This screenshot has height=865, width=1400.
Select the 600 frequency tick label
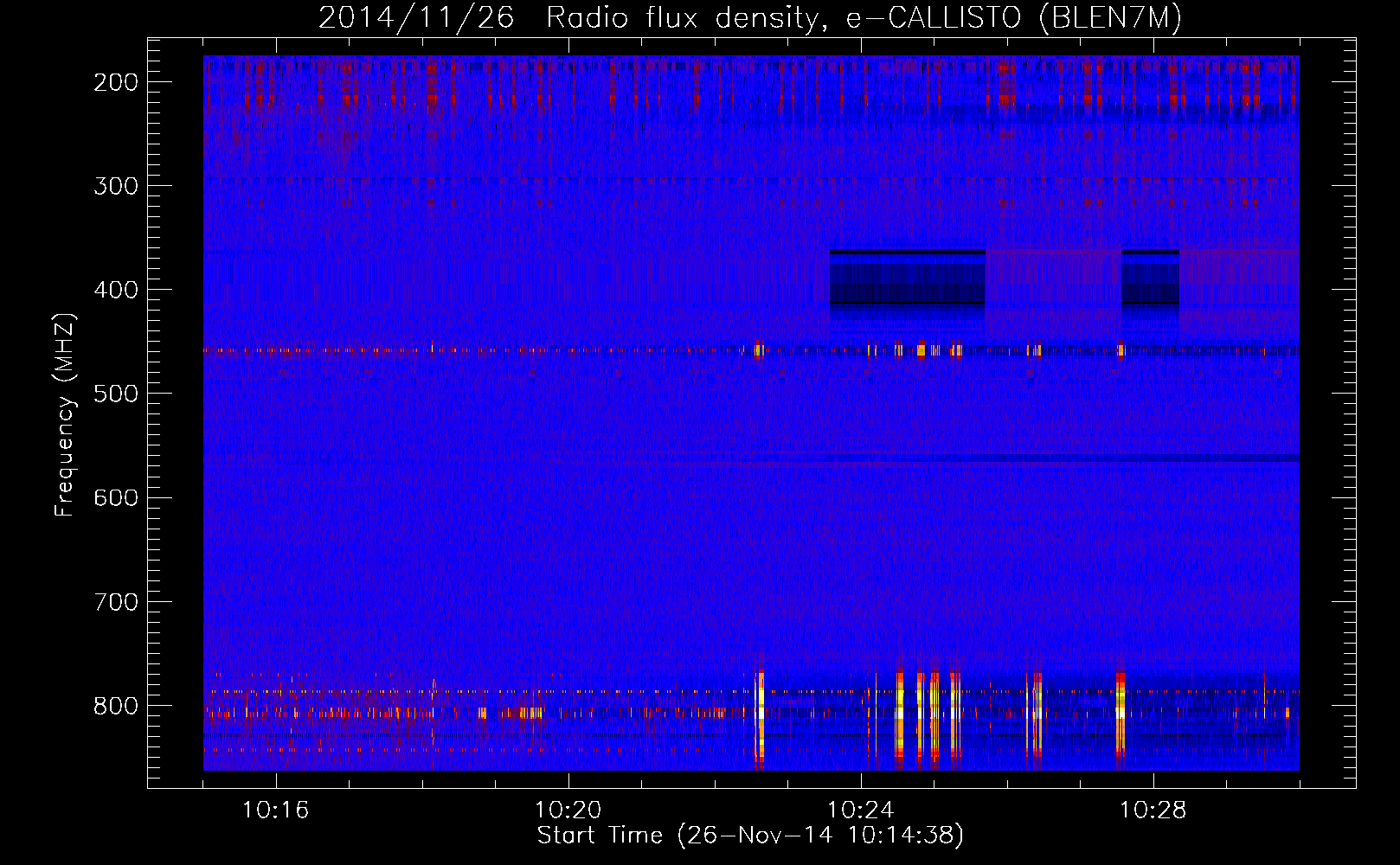pos(115,497)
